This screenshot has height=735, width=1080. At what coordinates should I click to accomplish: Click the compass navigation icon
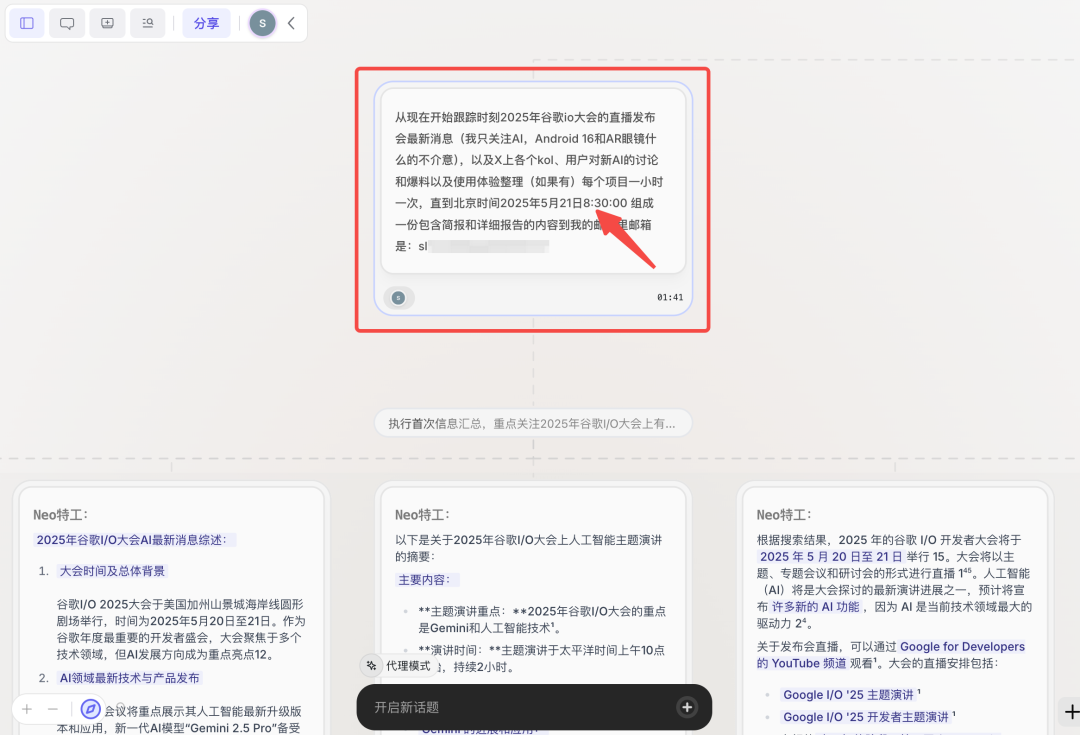pos(90,709)
